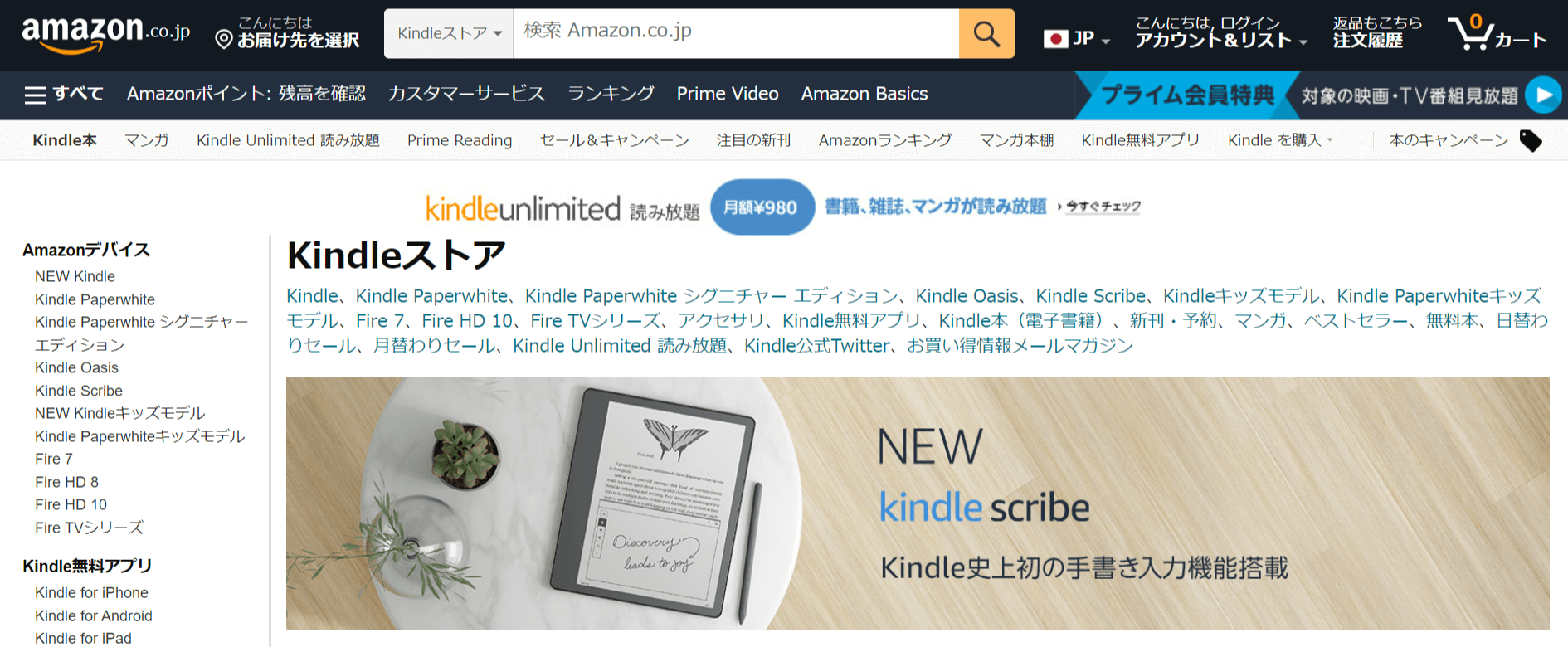Click the Amazon.co.jp logo
The width and height of the screenshot is (1568, 647).
pos(106,34)
